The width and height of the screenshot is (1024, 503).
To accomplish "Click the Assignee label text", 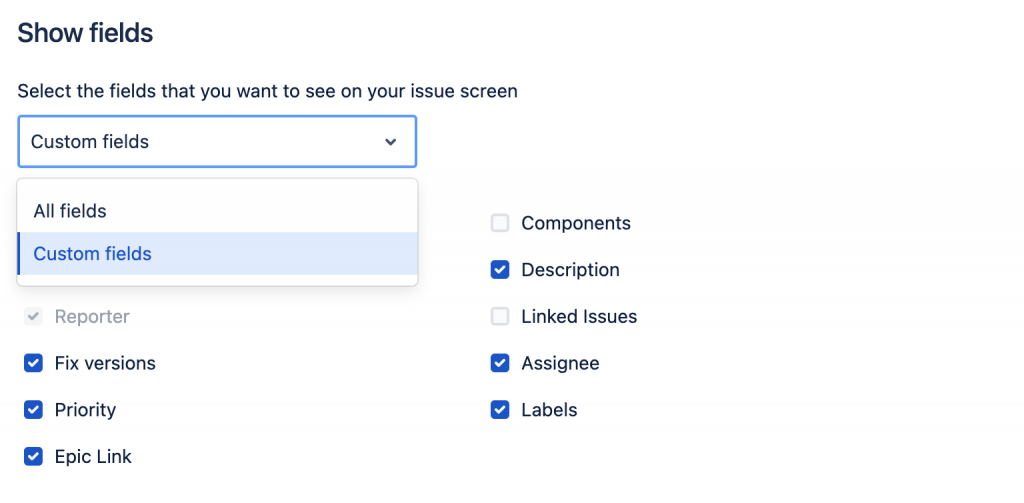I will (560, 363).
